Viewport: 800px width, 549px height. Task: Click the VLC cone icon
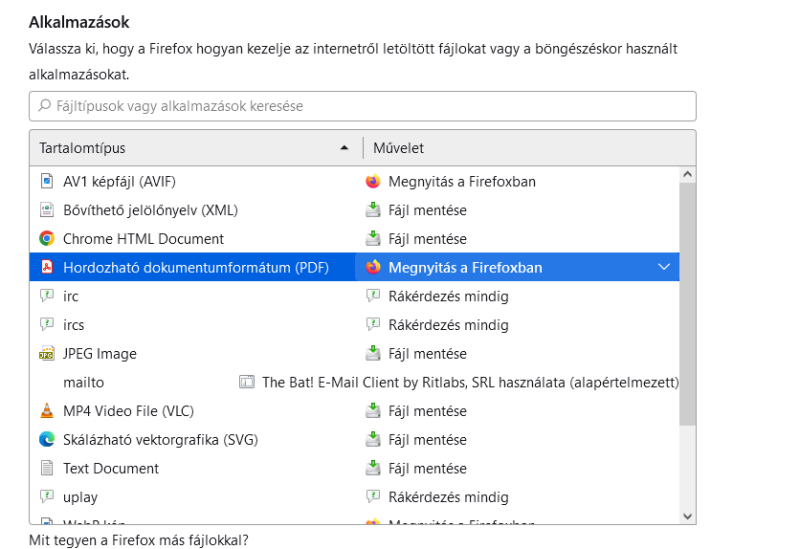pos(46,411)
